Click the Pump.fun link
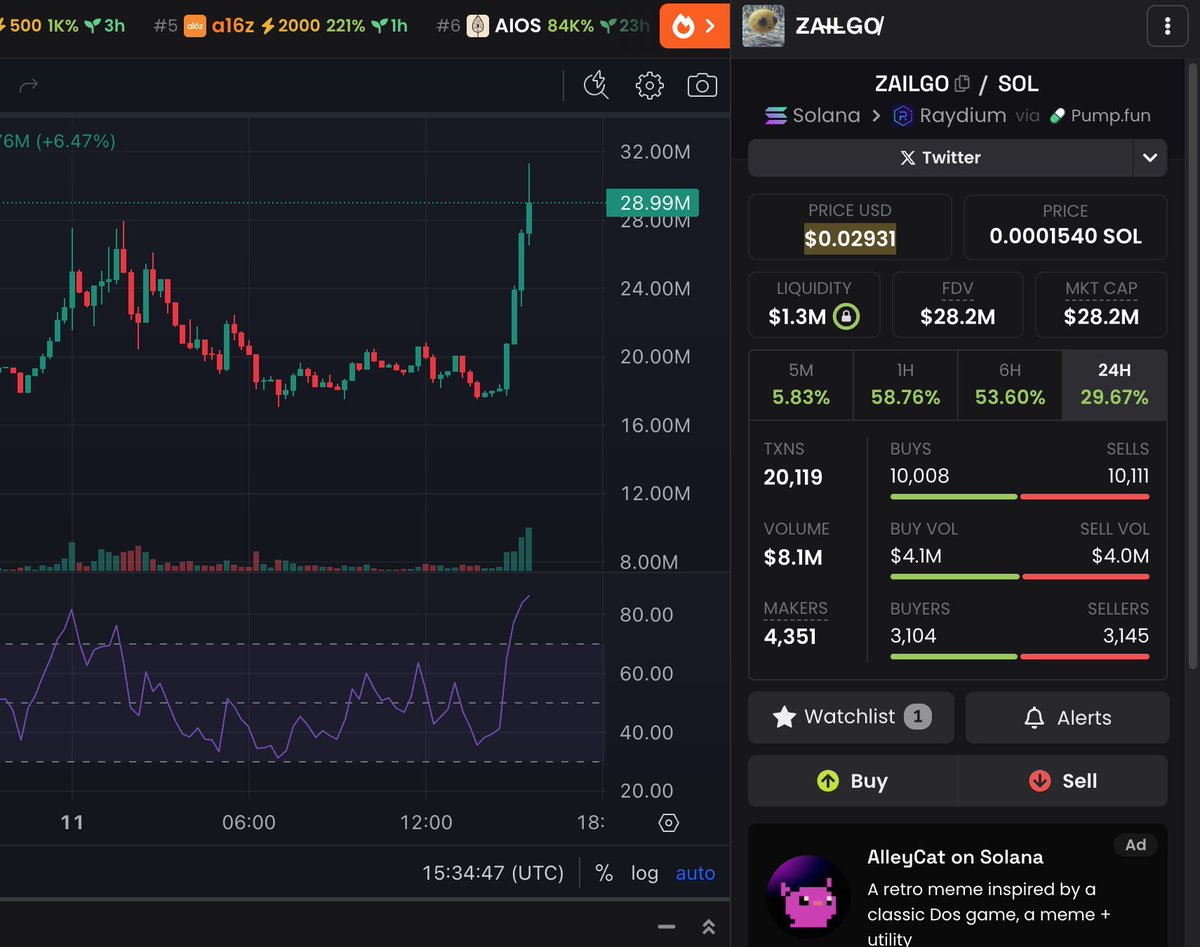Image resolution: width=1200 pixels, height=947 pixels. (x=1100, y=115)
